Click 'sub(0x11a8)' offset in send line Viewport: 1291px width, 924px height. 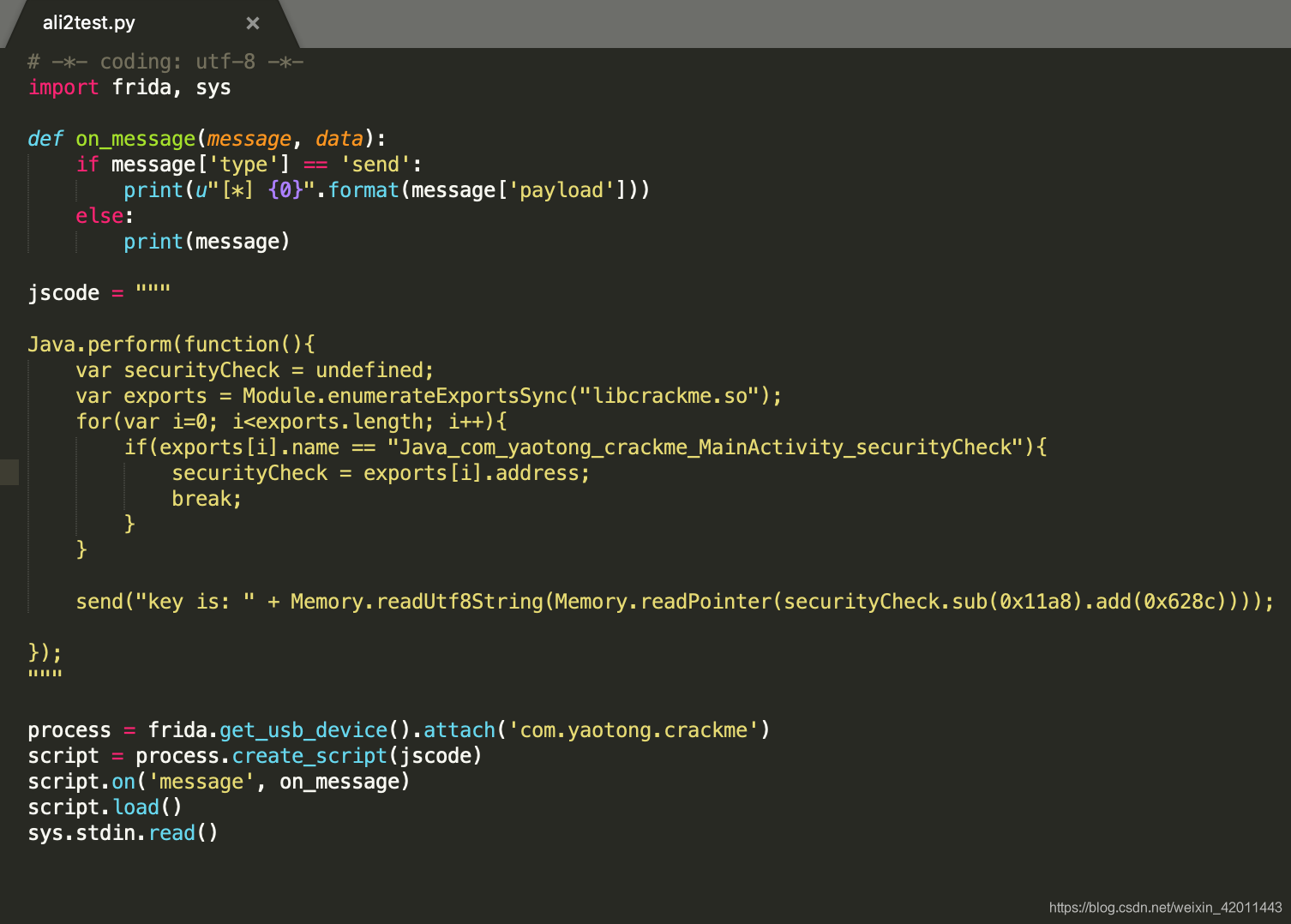pyautogui.click(x=1018, y=602)
